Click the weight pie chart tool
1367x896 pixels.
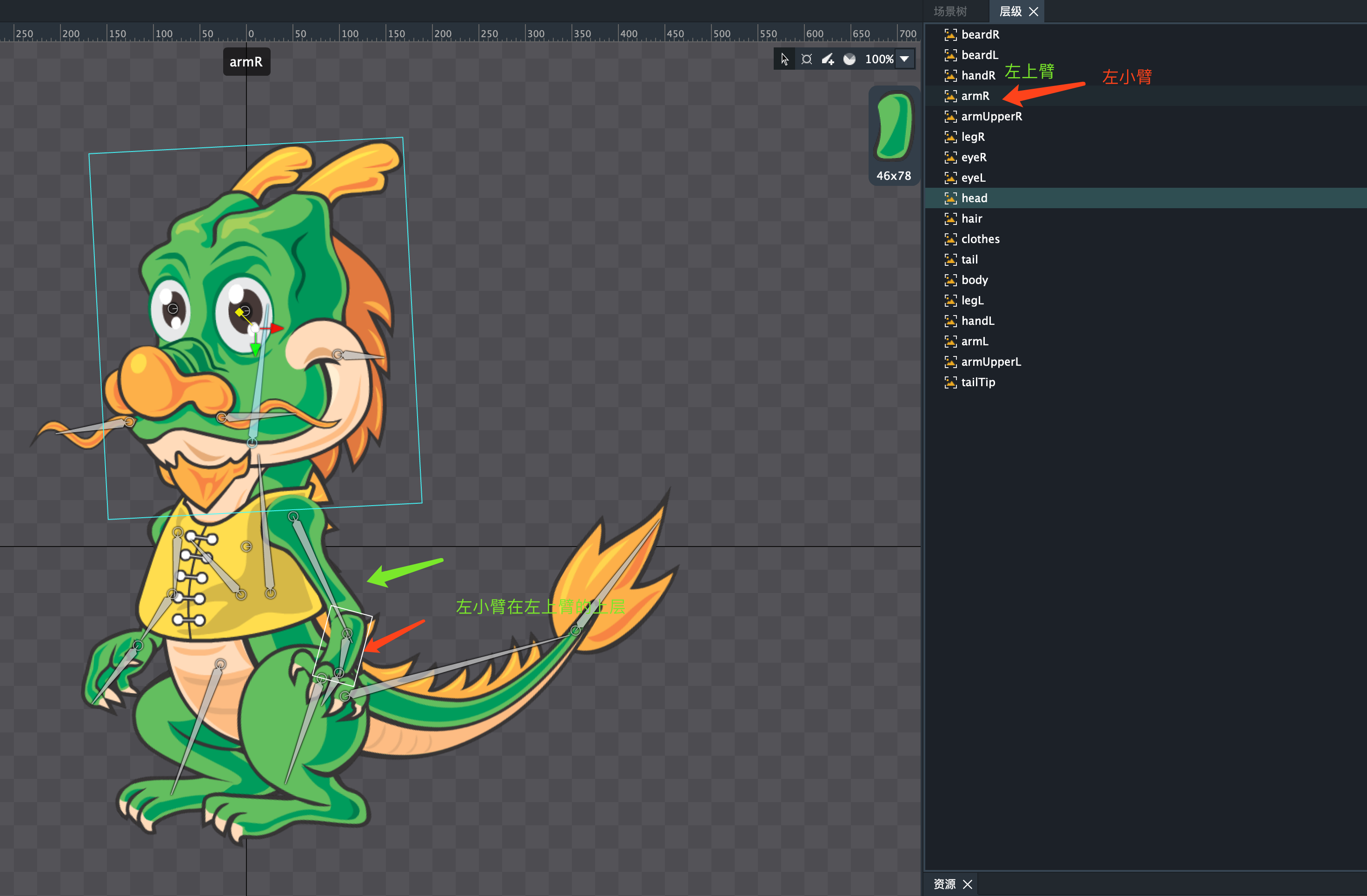pyautogui.click(x=849, y=59)
